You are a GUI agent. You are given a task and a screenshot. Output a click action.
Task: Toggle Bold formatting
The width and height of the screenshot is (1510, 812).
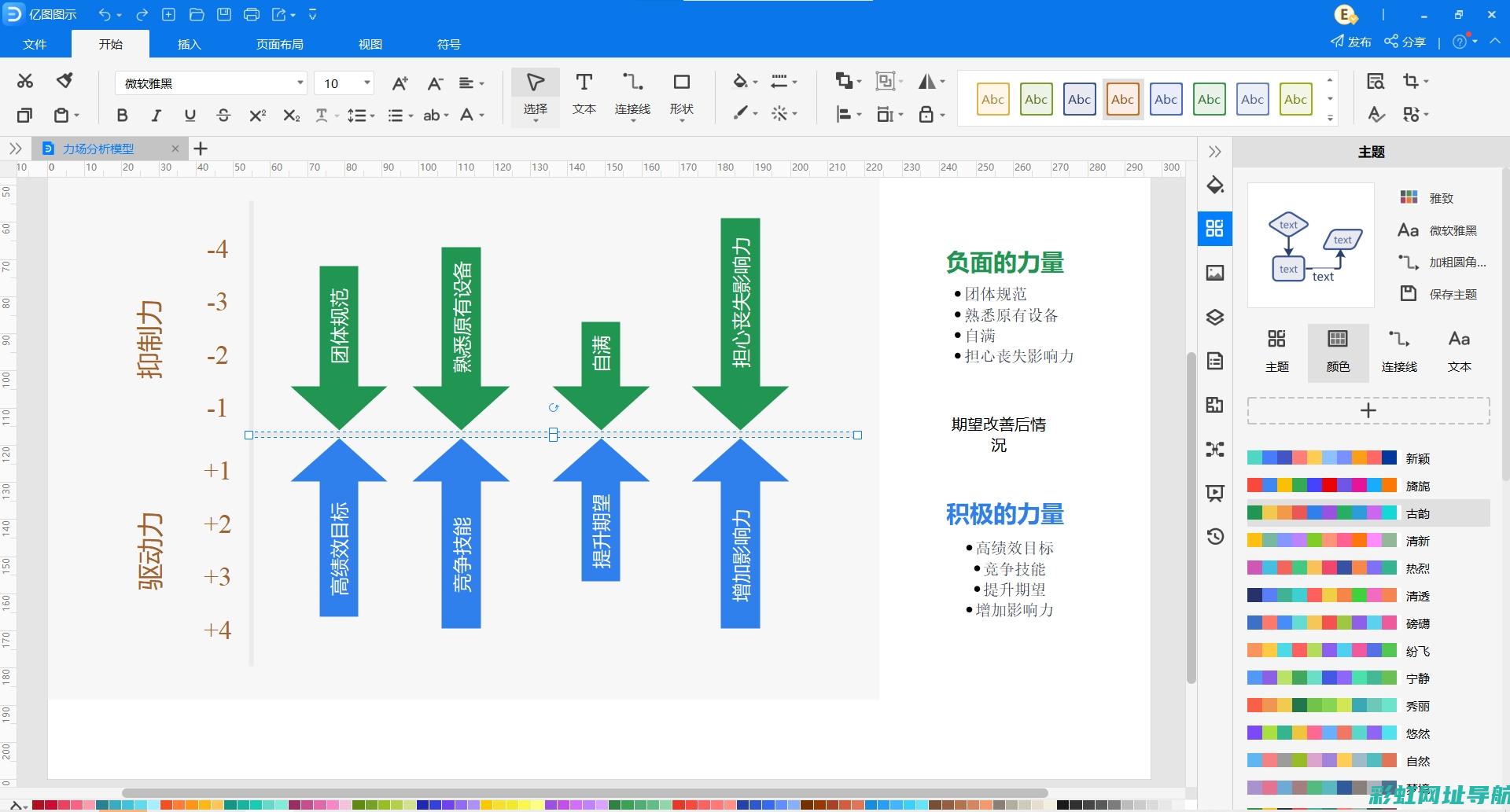click(122, 116)
